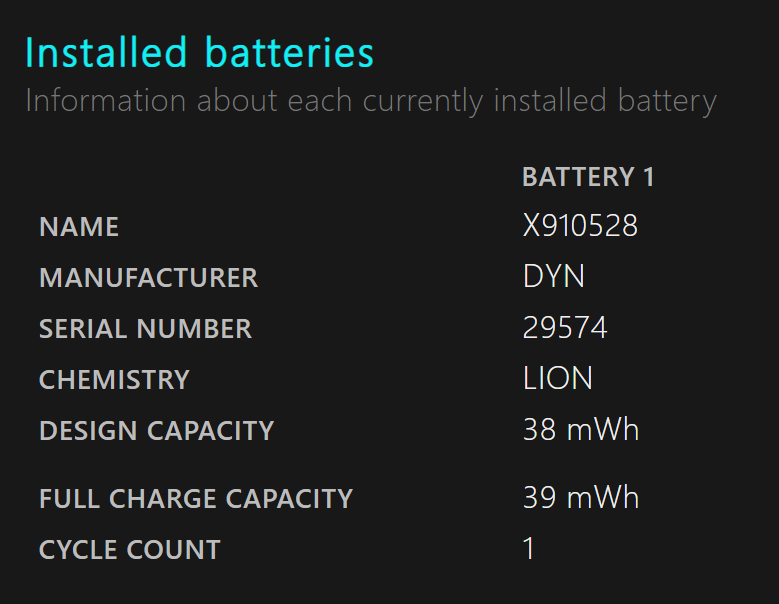This screenshot has height=604, width=779.
Task: Select the manufacturer value DYN
Action: (x=554, y=276)
